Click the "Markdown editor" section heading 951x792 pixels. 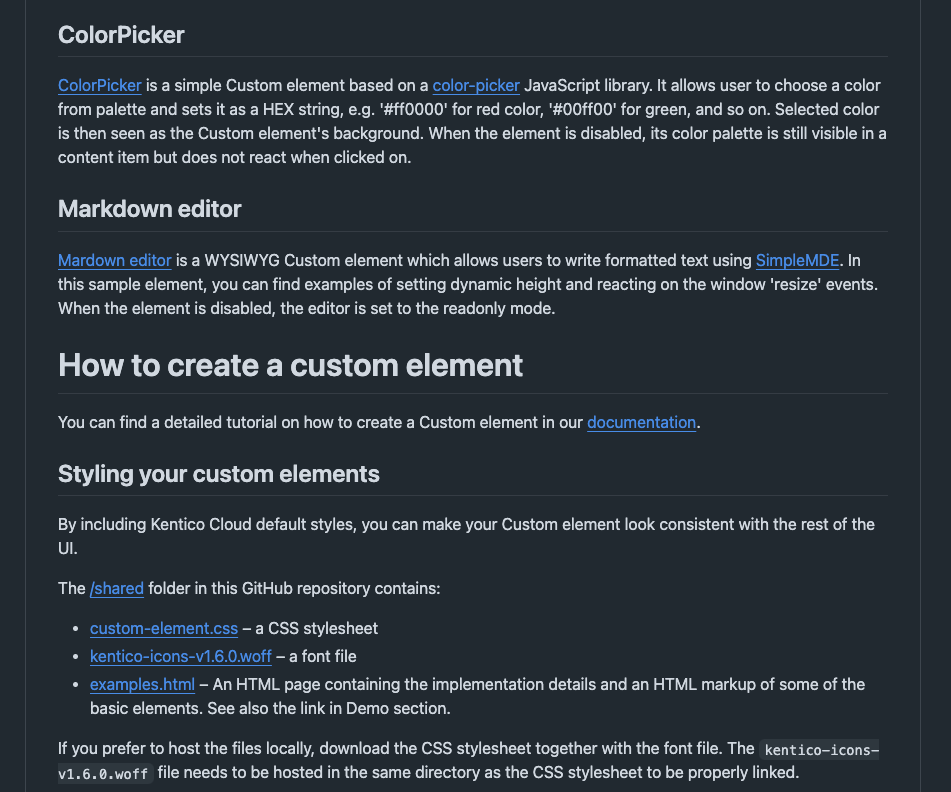pyautogui.click(x=150, y=209)
